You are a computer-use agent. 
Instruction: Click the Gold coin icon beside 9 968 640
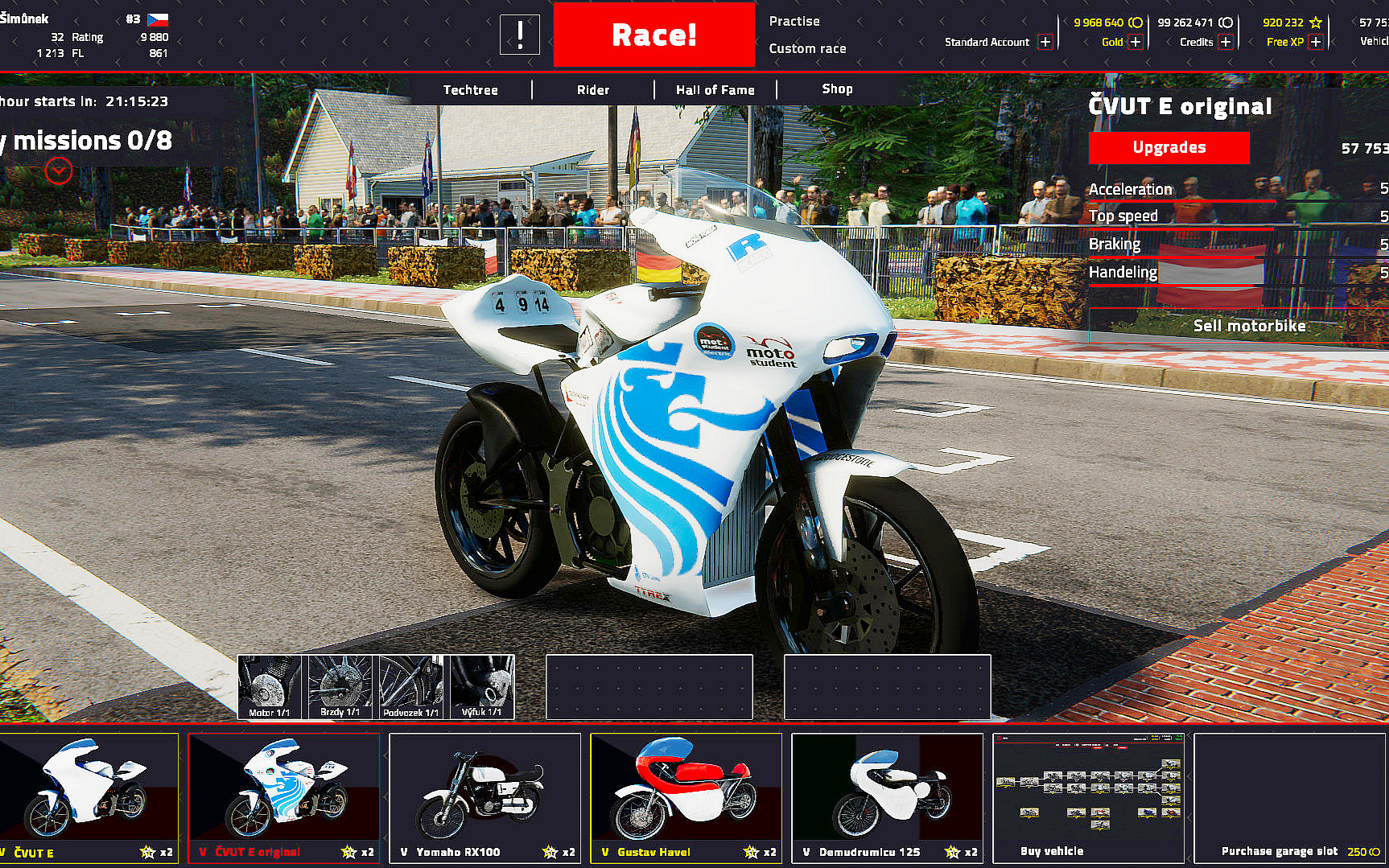(x=1136, y=23)
